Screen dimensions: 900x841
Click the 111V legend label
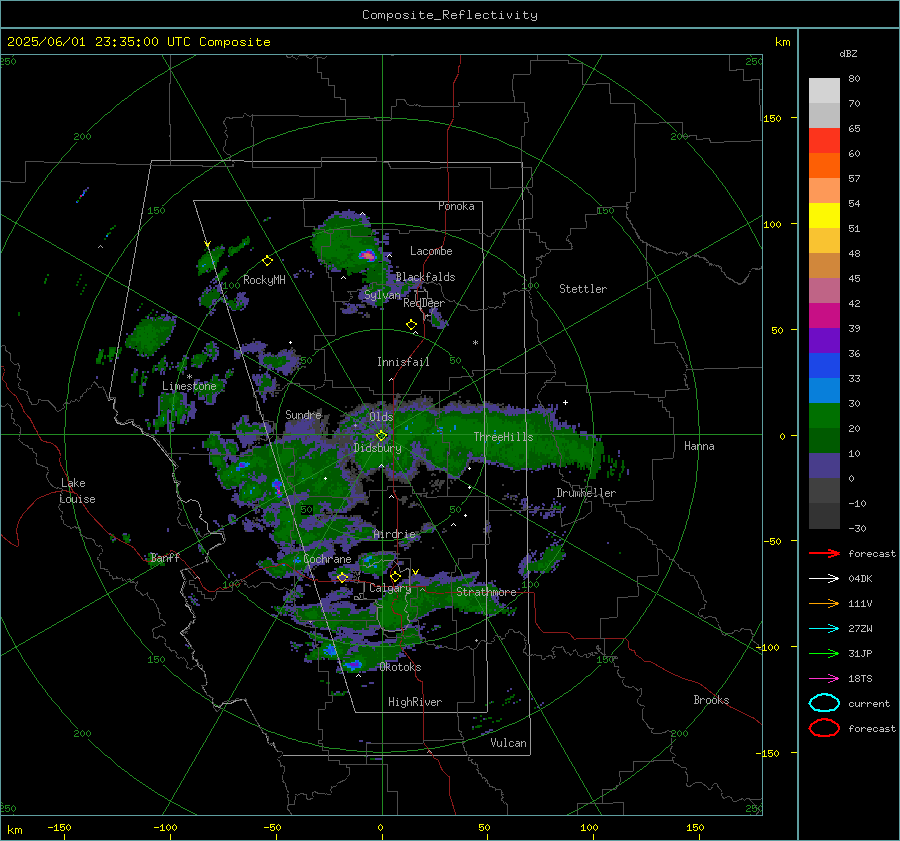tap(860, 603)
